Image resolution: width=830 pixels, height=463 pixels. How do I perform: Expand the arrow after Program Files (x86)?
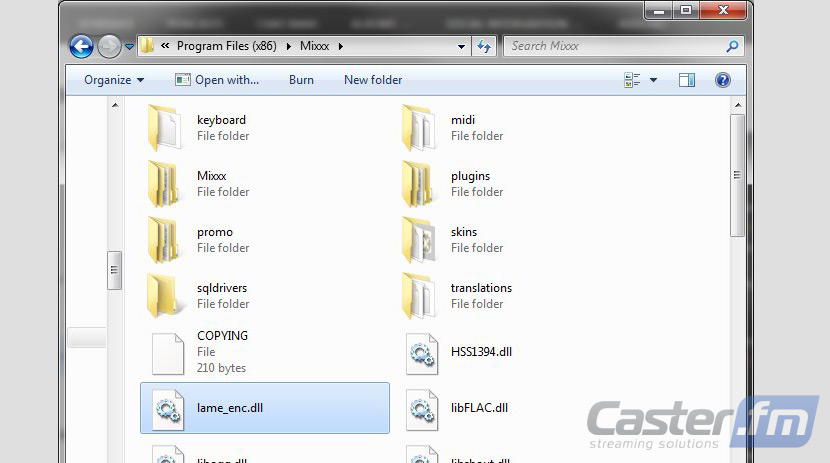click(x=288, y=47)
